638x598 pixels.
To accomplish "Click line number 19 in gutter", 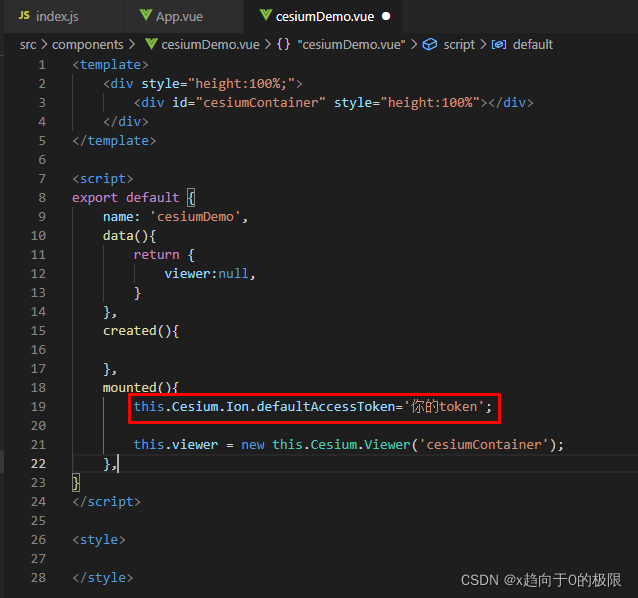I will click(38, 406).
